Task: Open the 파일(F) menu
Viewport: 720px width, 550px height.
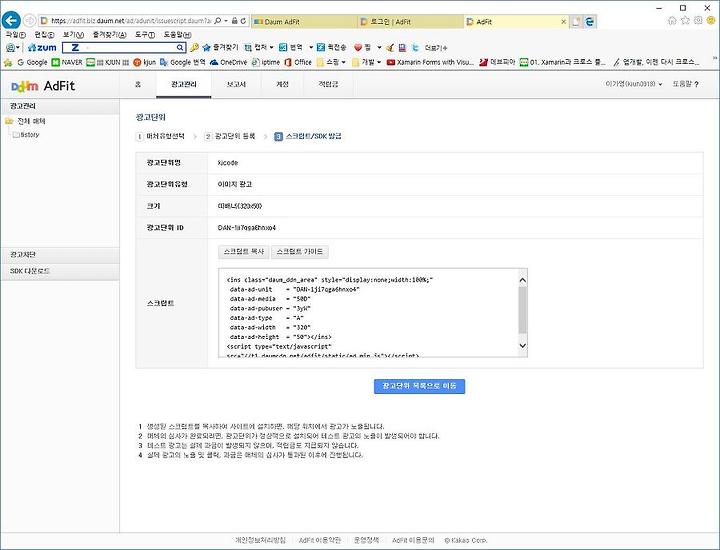Action: point(16,35)
